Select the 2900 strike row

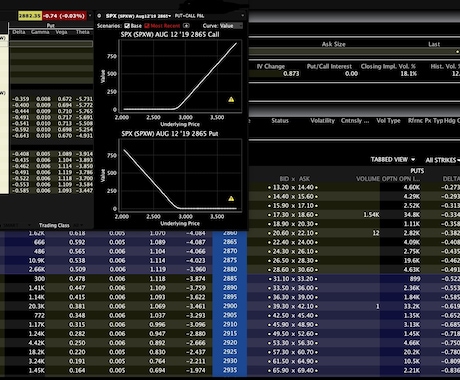click(x=230, y=306)
